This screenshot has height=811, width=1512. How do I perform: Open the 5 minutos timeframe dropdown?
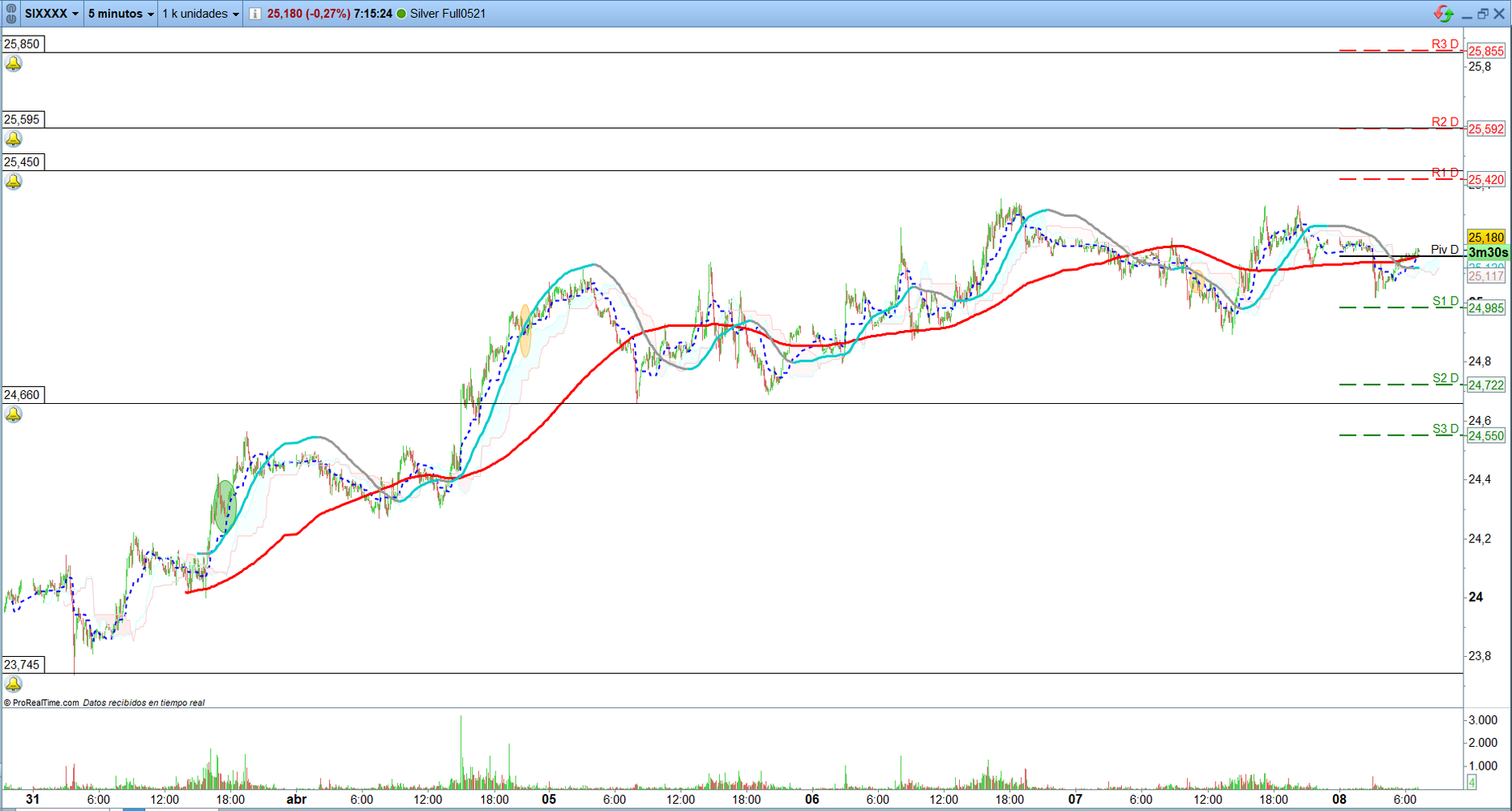click(121, 14)
